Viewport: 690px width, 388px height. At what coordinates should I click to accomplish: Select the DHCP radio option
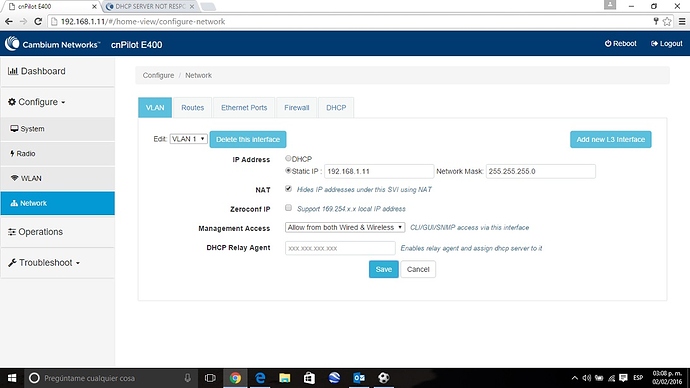click(x=288, y=158)
